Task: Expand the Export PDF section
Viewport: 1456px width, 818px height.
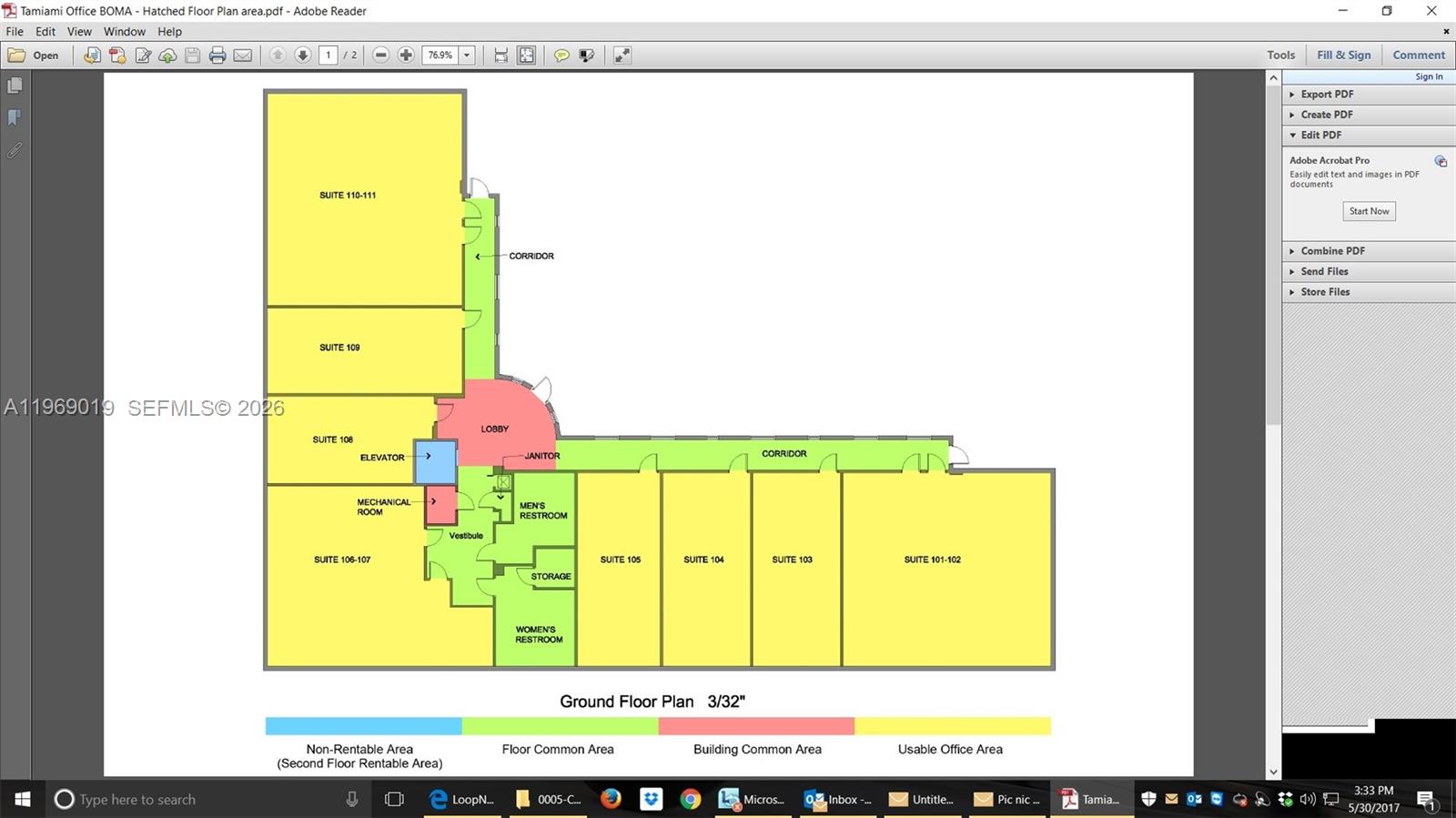Action: [1327, 94]
